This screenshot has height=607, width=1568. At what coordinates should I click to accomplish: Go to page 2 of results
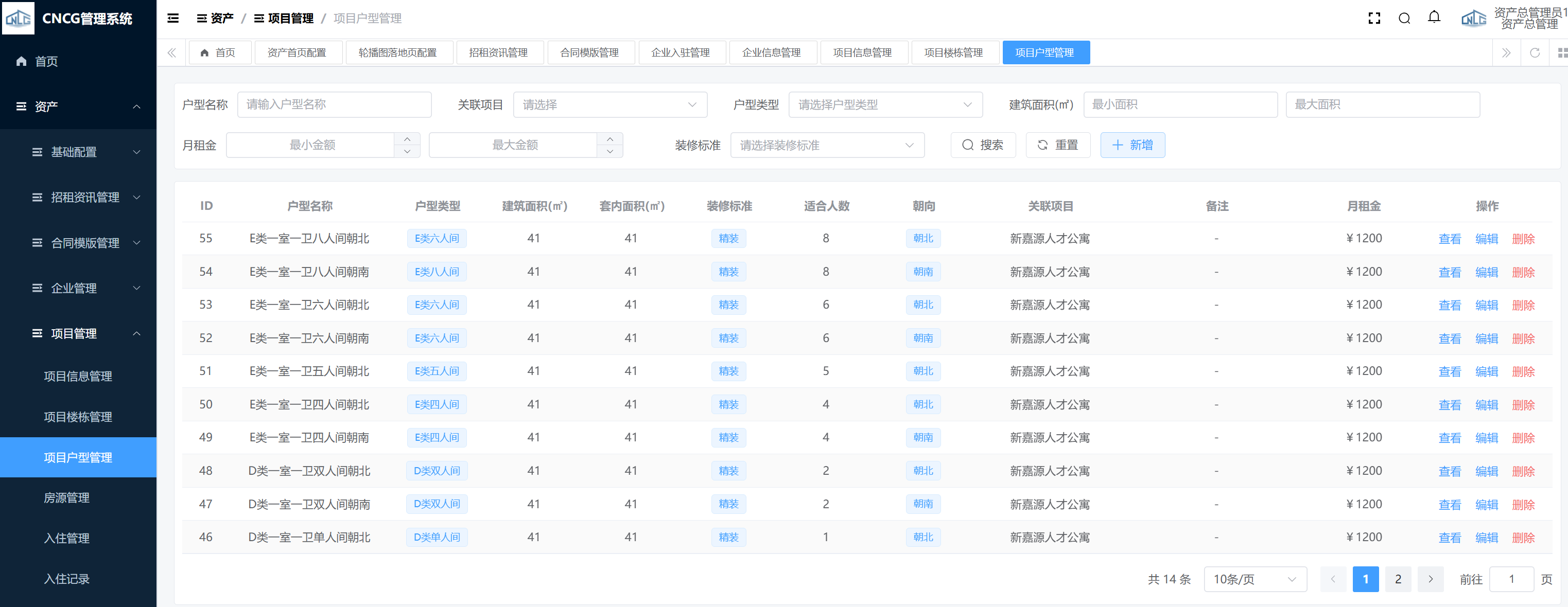[x=1398, y=579]
